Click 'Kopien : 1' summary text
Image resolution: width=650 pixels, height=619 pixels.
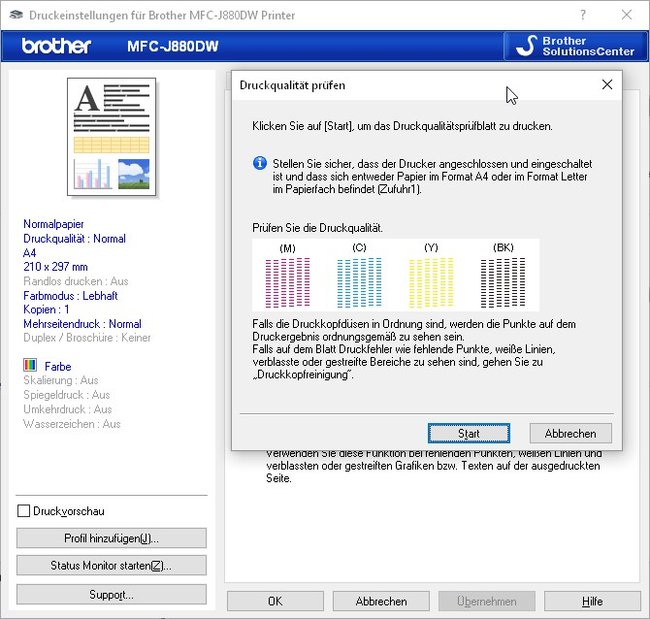[x=46, y=309]
